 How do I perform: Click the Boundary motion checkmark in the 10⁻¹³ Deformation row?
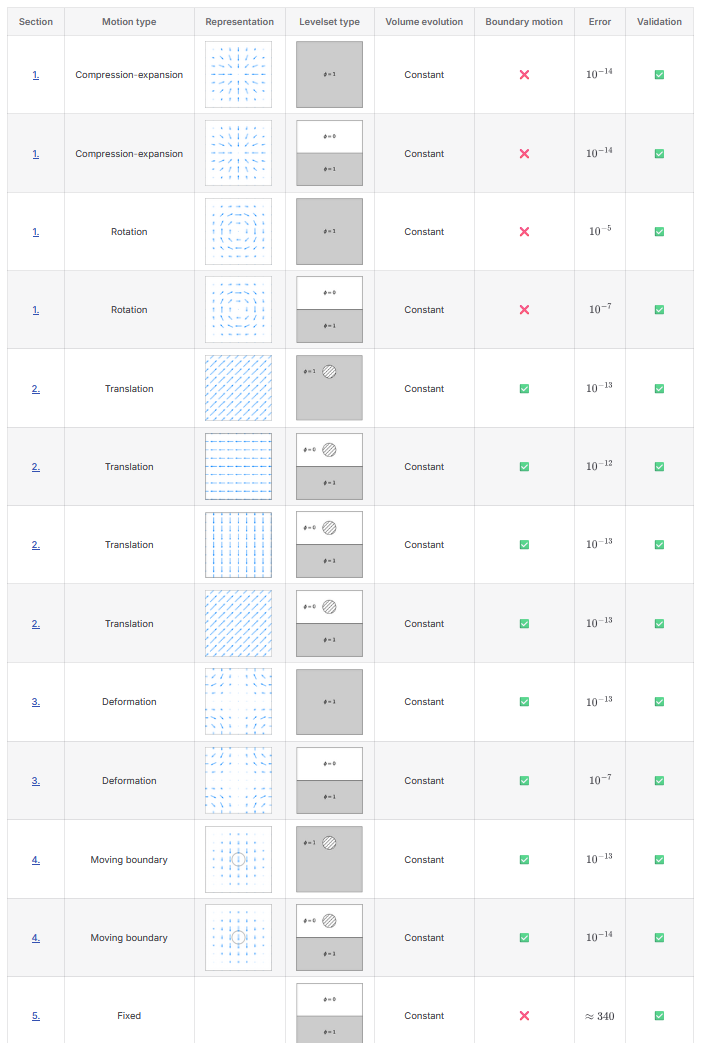(x=524, y=702)
